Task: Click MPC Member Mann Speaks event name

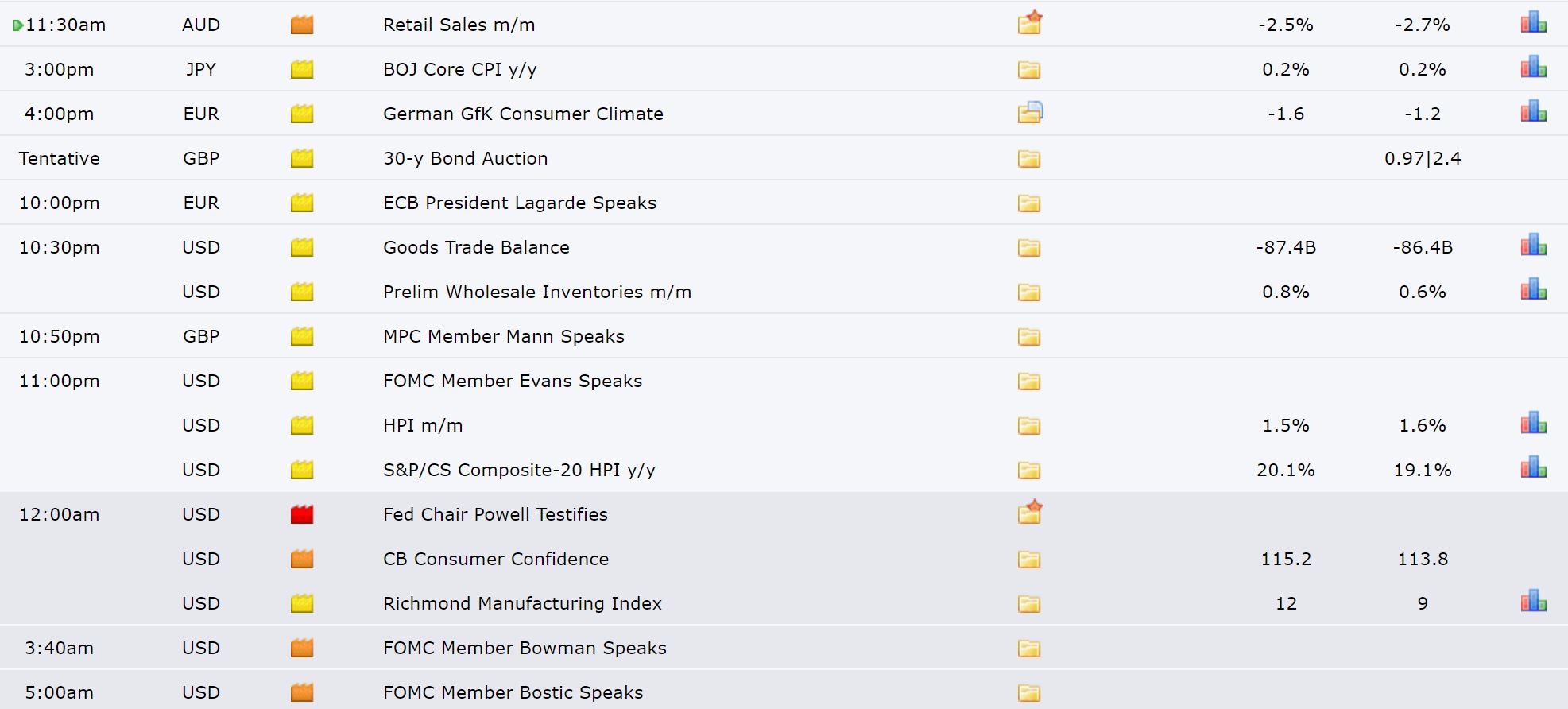Action: [x=504, y=336]
